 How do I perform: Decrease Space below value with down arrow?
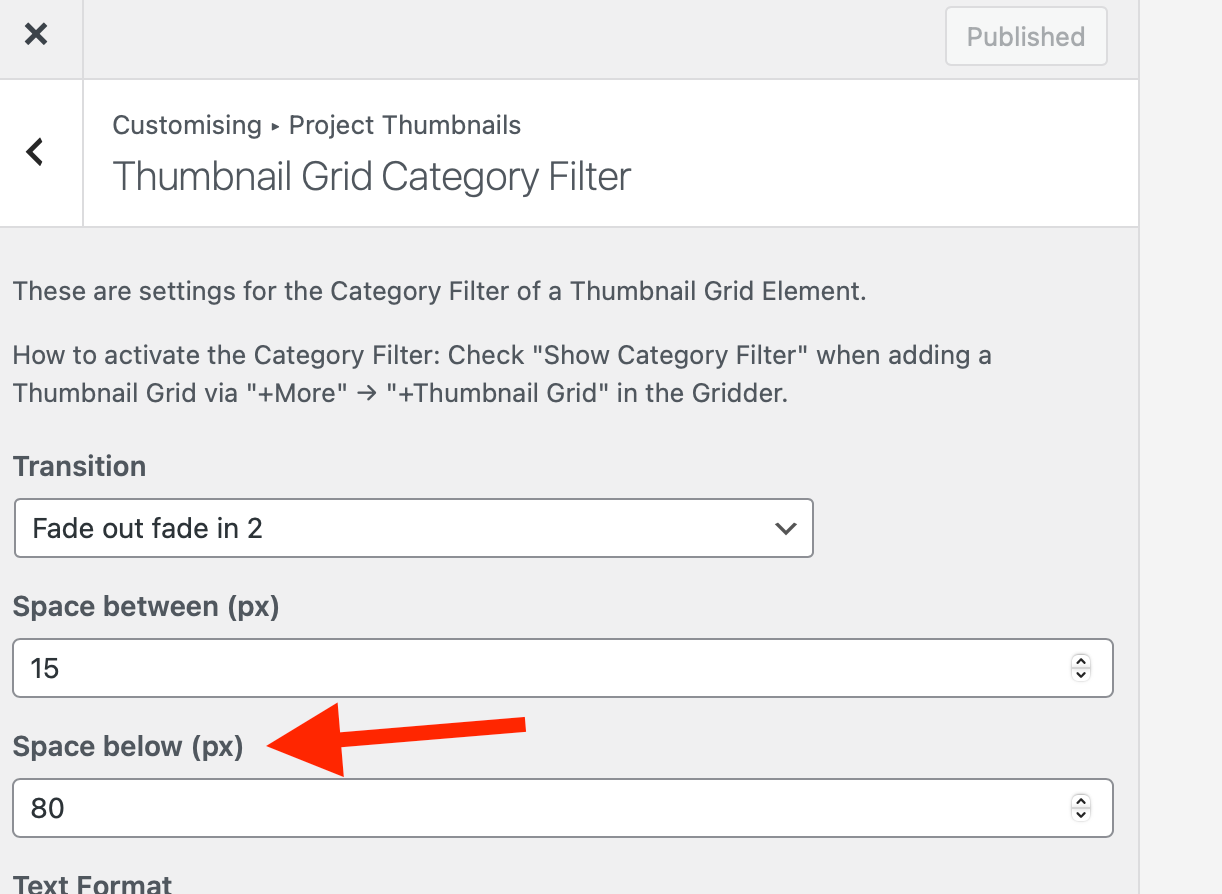click(1081, 815)
